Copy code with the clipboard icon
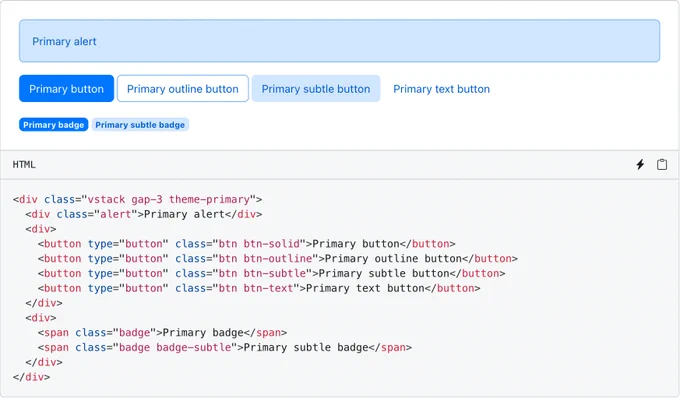Image resolution: width=680 pixels, height=398 pixels. coord(662,164)
